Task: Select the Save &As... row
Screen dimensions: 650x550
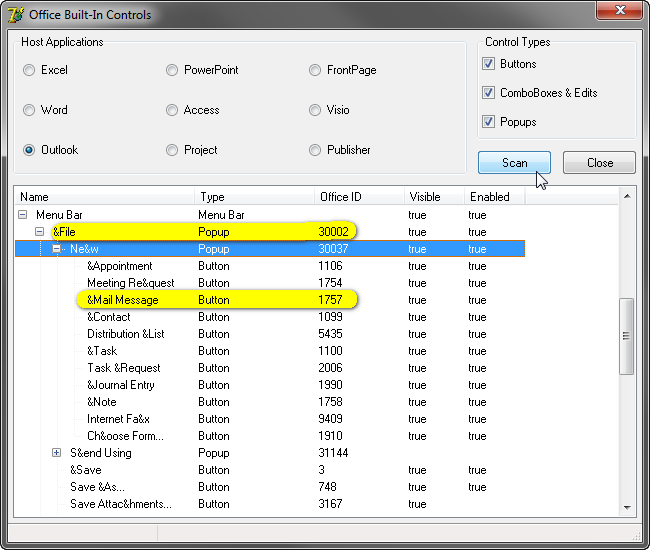Action: tap(270, 487)
